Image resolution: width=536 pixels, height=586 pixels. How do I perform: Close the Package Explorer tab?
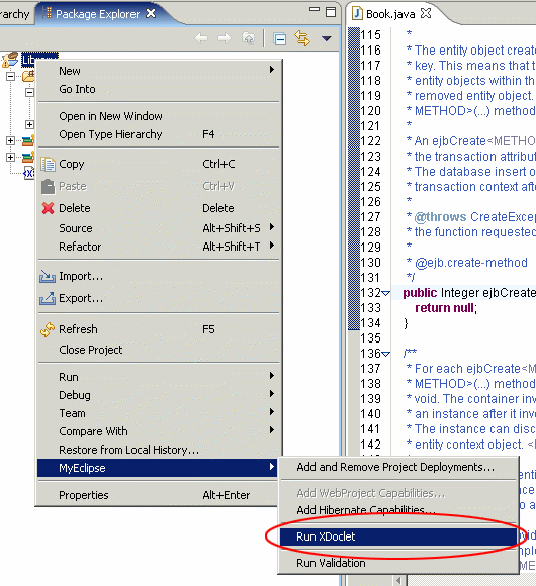tap(151, 13)
